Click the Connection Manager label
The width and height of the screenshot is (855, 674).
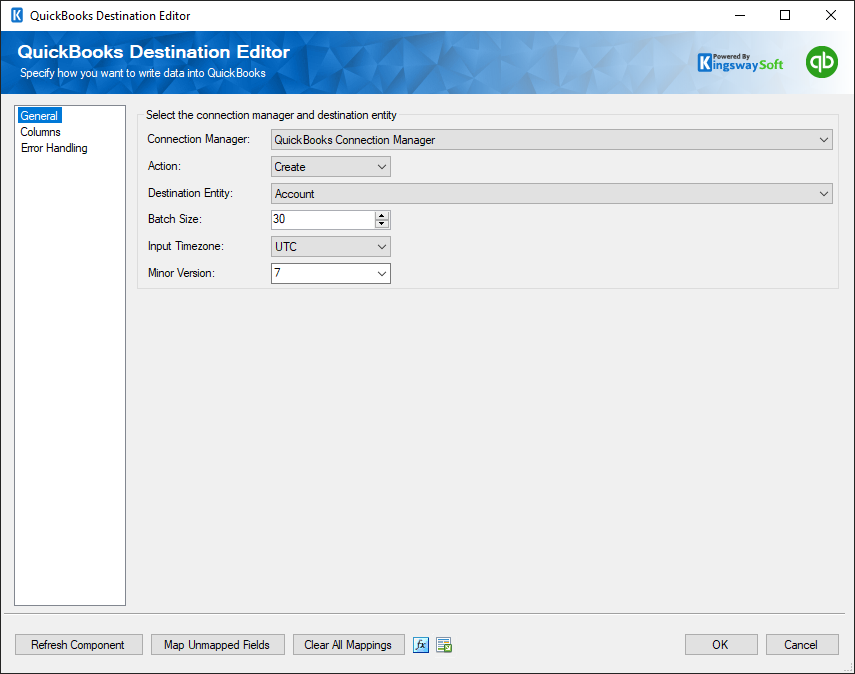198,139
